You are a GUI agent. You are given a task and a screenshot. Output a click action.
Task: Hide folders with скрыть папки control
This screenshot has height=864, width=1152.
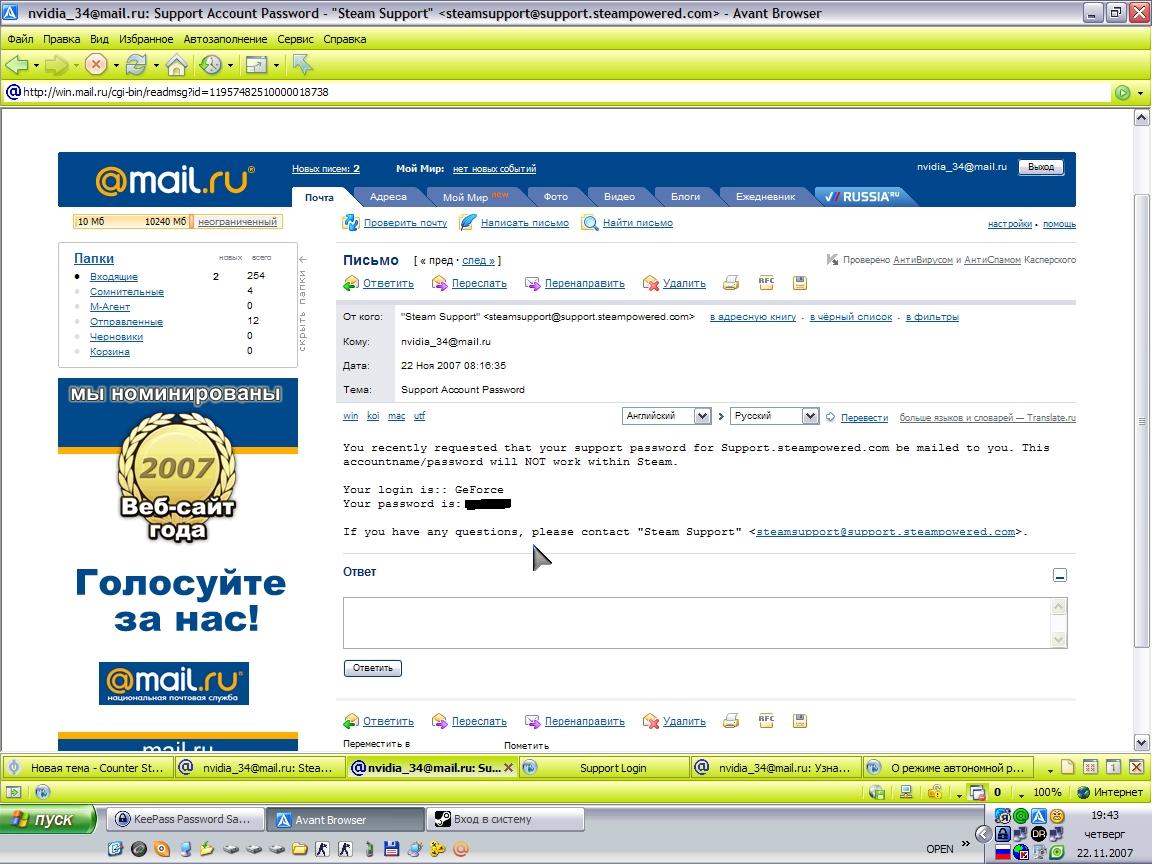(x=302, y=303)
